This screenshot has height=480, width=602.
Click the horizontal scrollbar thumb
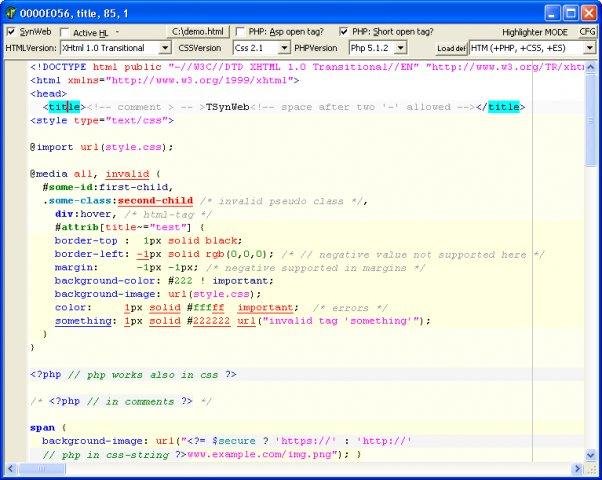click(42, 468)
